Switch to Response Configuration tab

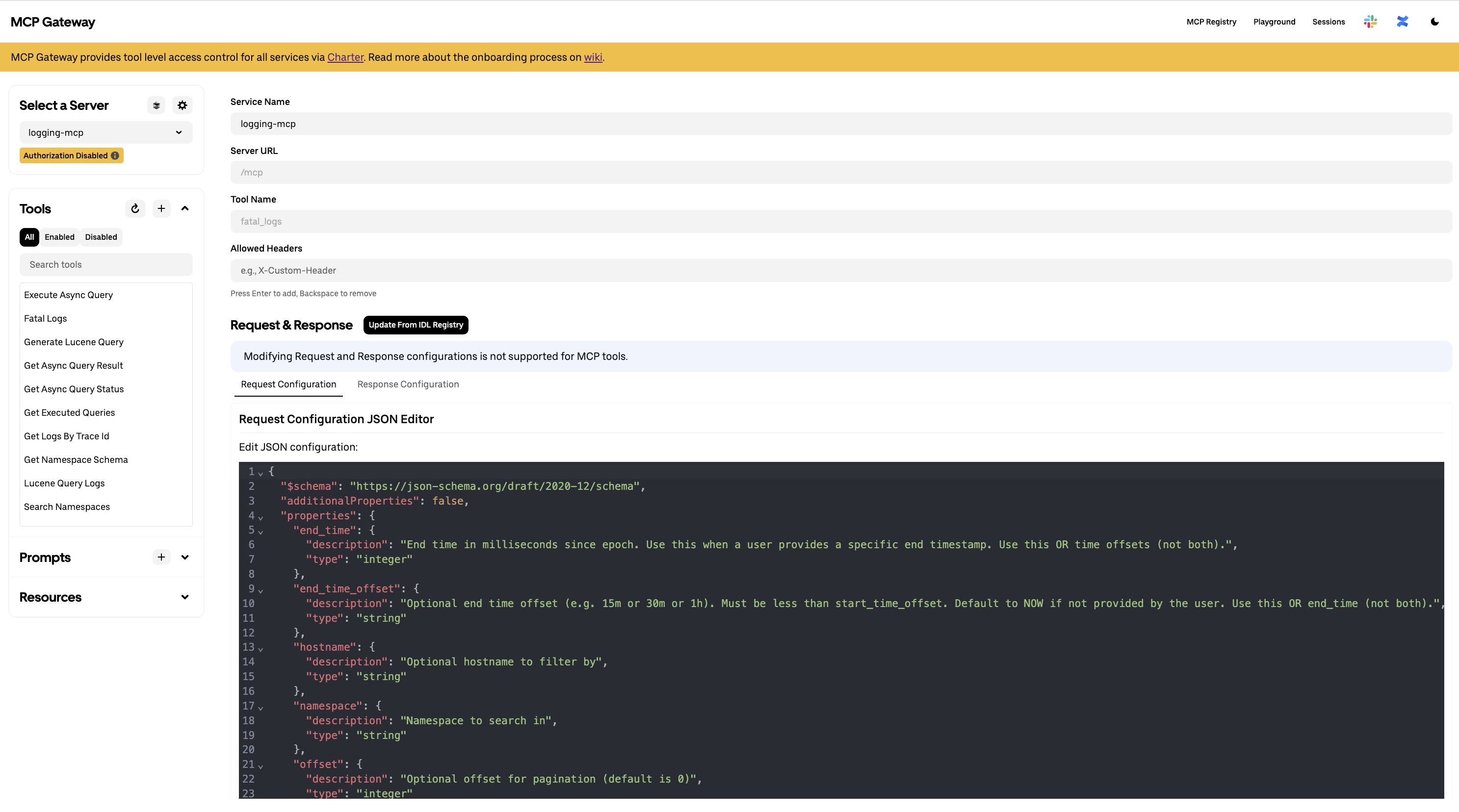[408, 384]
